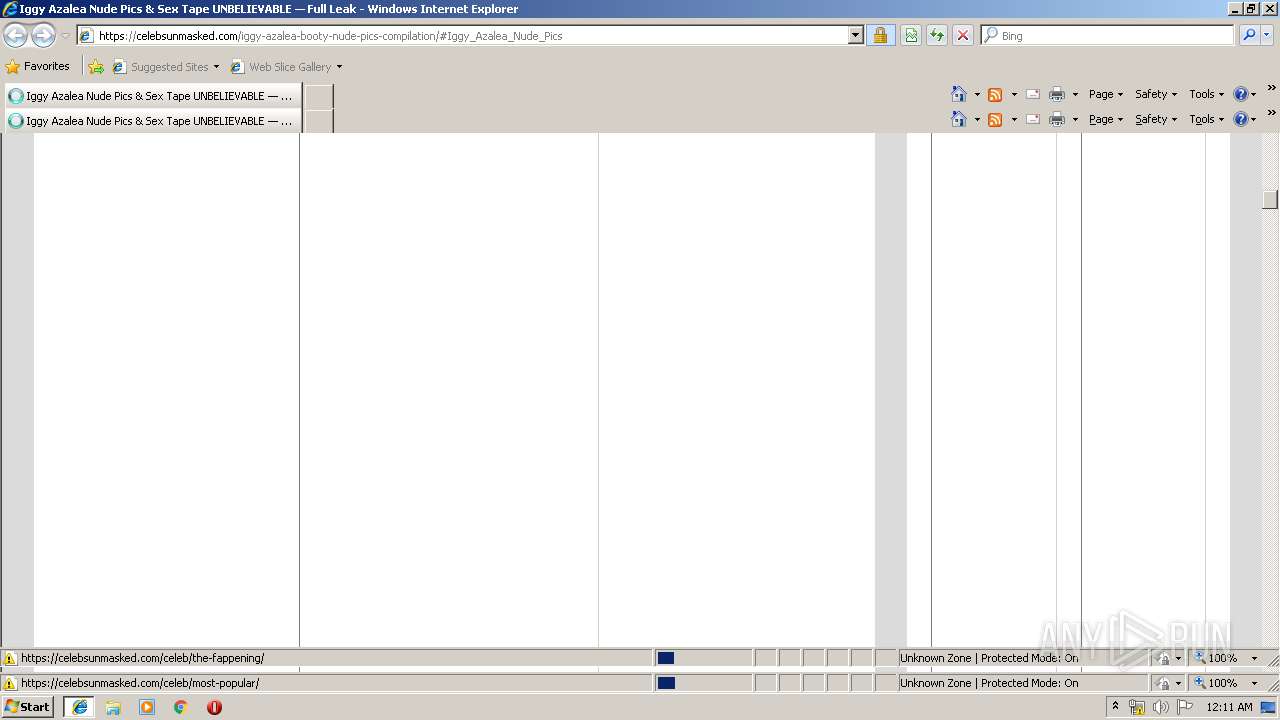Expand the Feeds dropdown in the upper command bar
Image resolution: width=1280 pixels, height=720 pixels.
click(x=1014, y=94)
